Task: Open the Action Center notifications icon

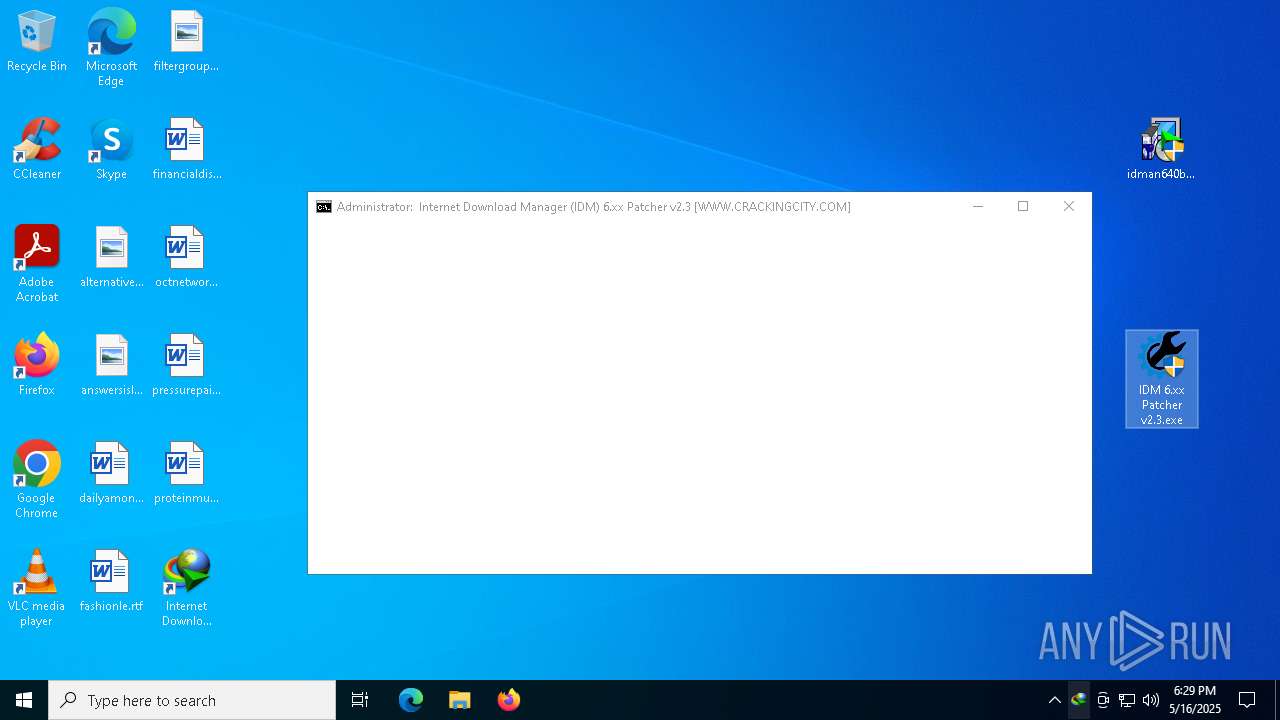Action: (1247, 700)
